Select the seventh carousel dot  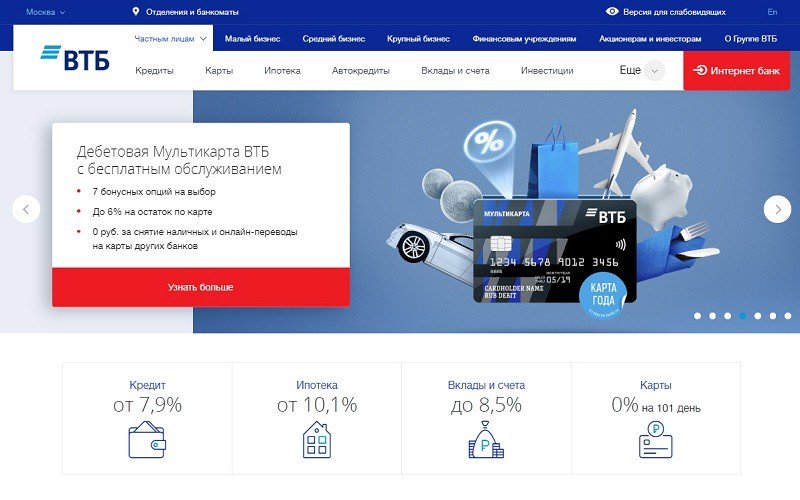pos(788,316)
